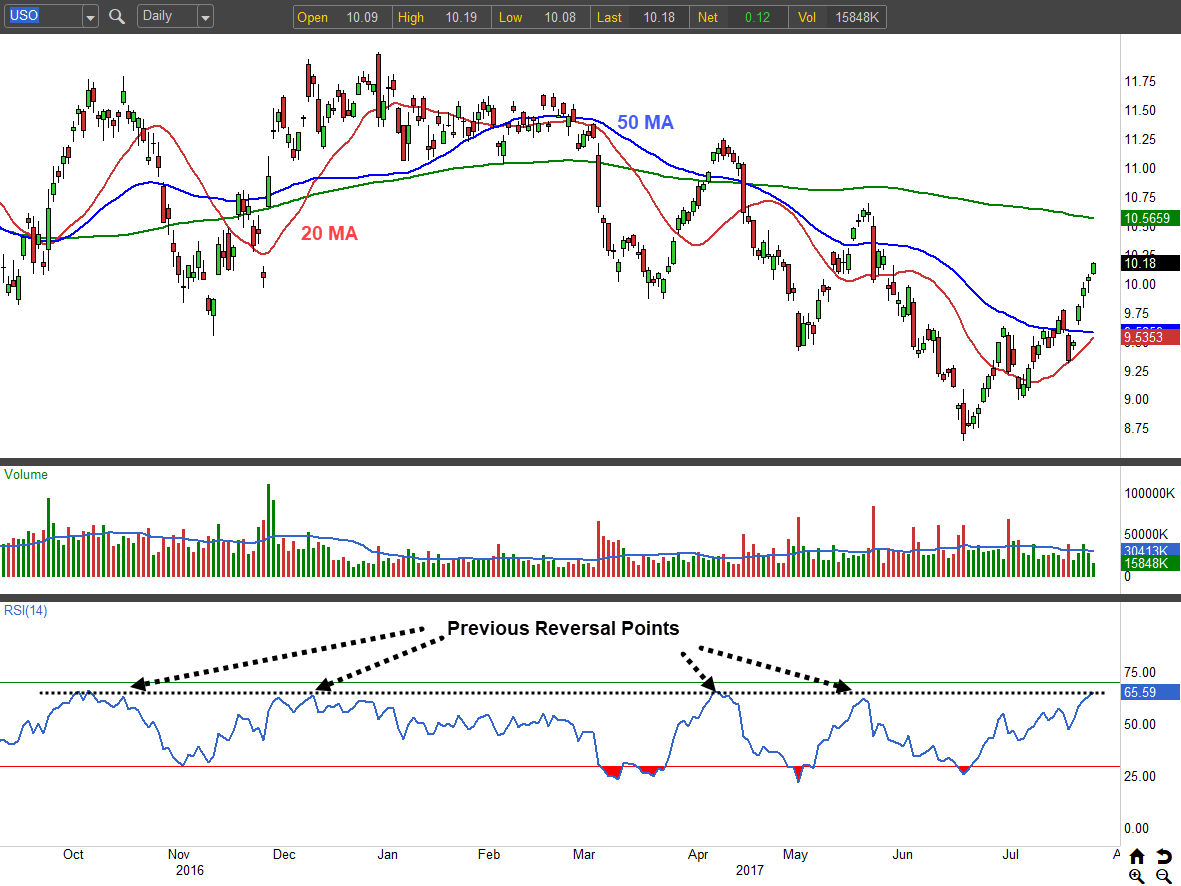Zoom in using the plus magnifier icon
This screenshot has height=886, width=1181.
coord(1137,876)
